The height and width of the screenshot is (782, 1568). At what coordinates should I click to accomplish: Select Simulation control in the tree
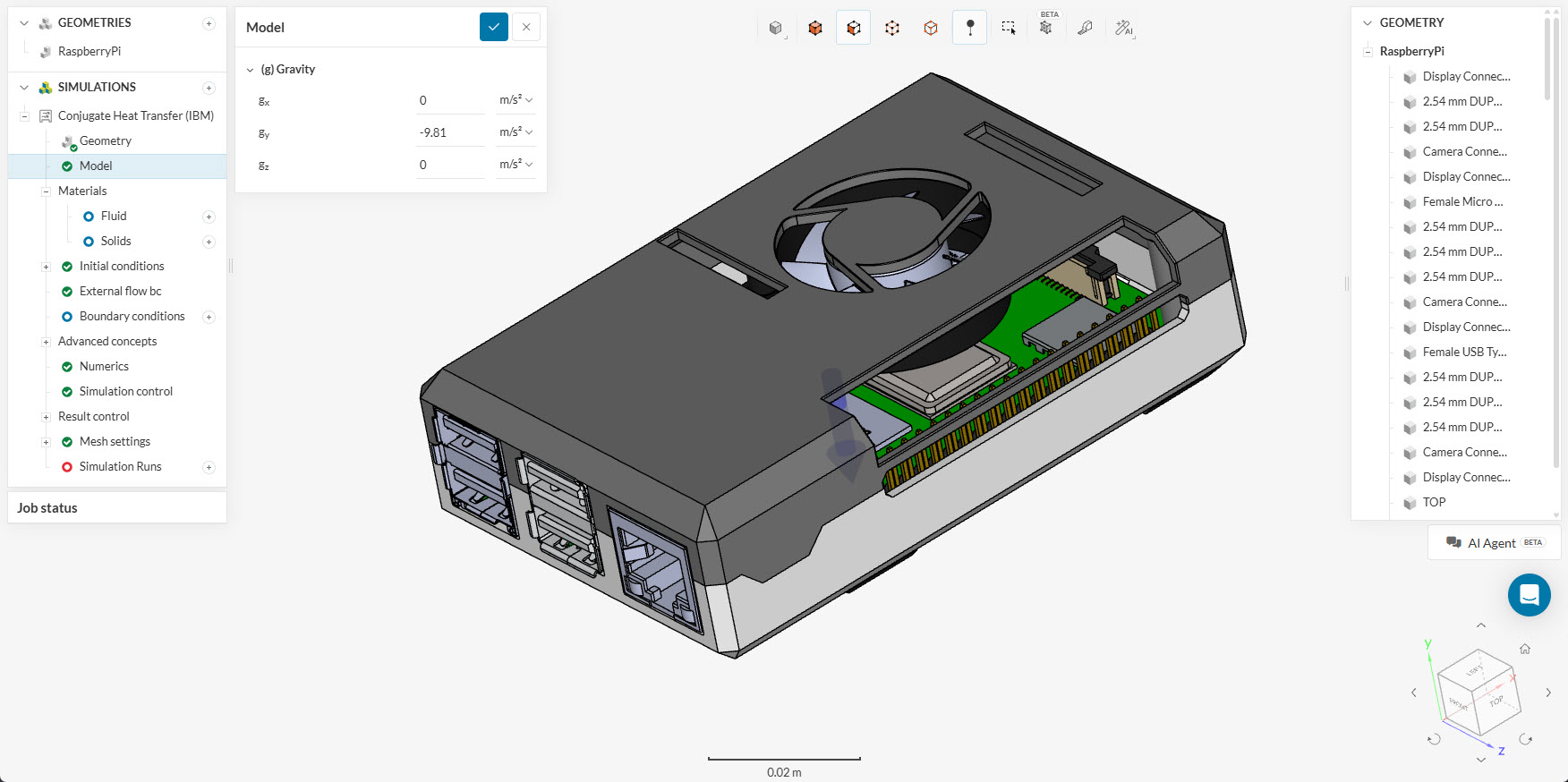tap(125, 392)
